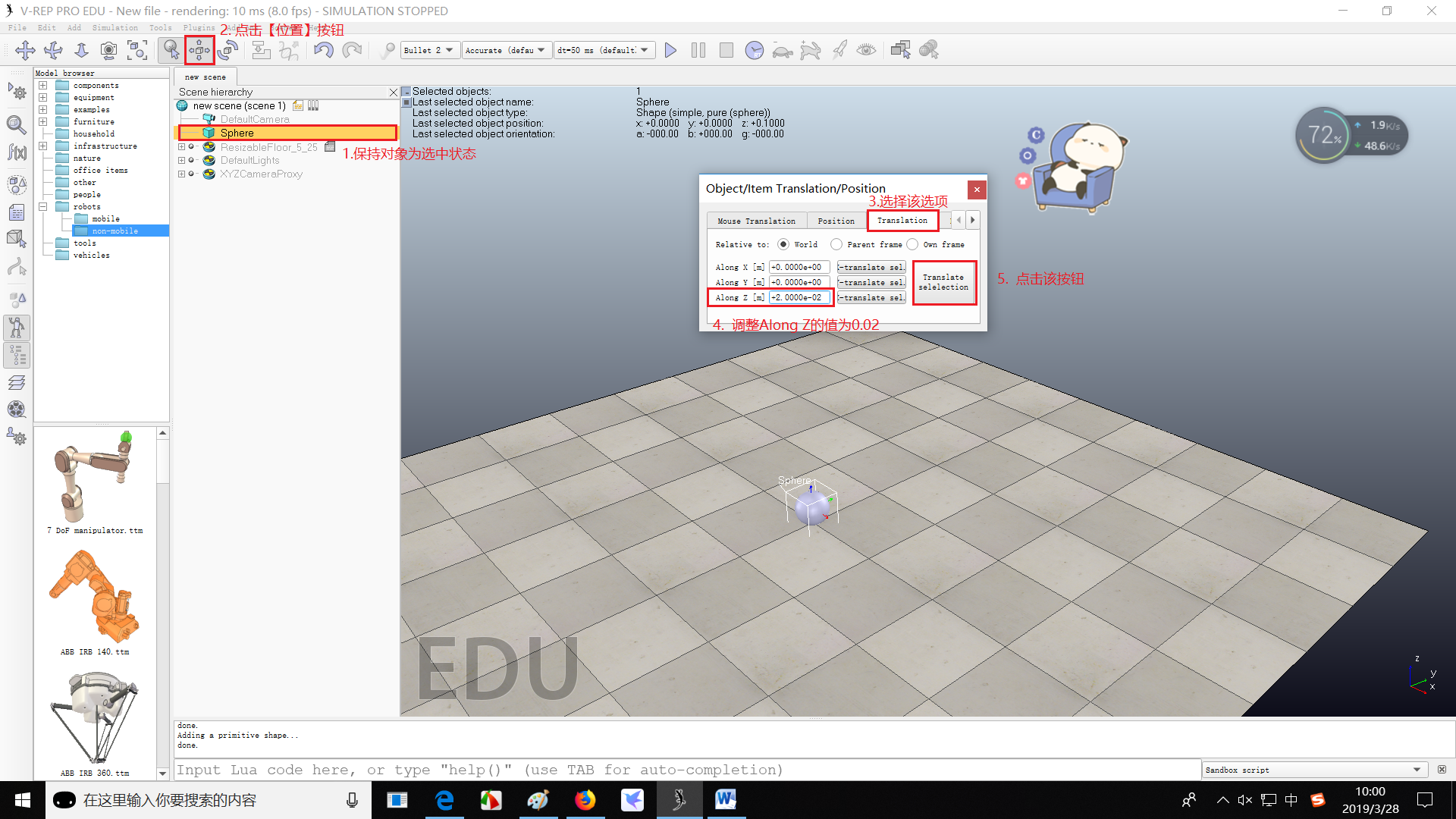Viewport: 1456px width, 819px height.
Task: Select the ABB IRB 140 model thumbnail
Action: click(x=95, y=598)
